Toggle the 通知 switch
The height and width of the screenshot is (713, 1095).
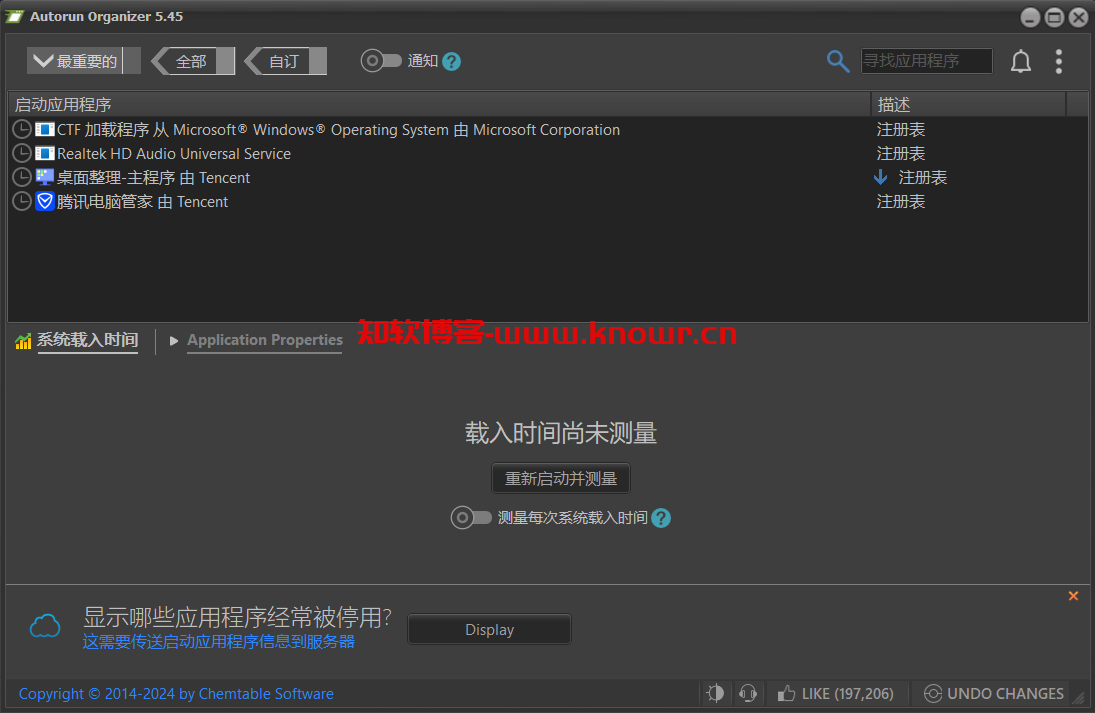pyautogui.click(x=381, y=61)
